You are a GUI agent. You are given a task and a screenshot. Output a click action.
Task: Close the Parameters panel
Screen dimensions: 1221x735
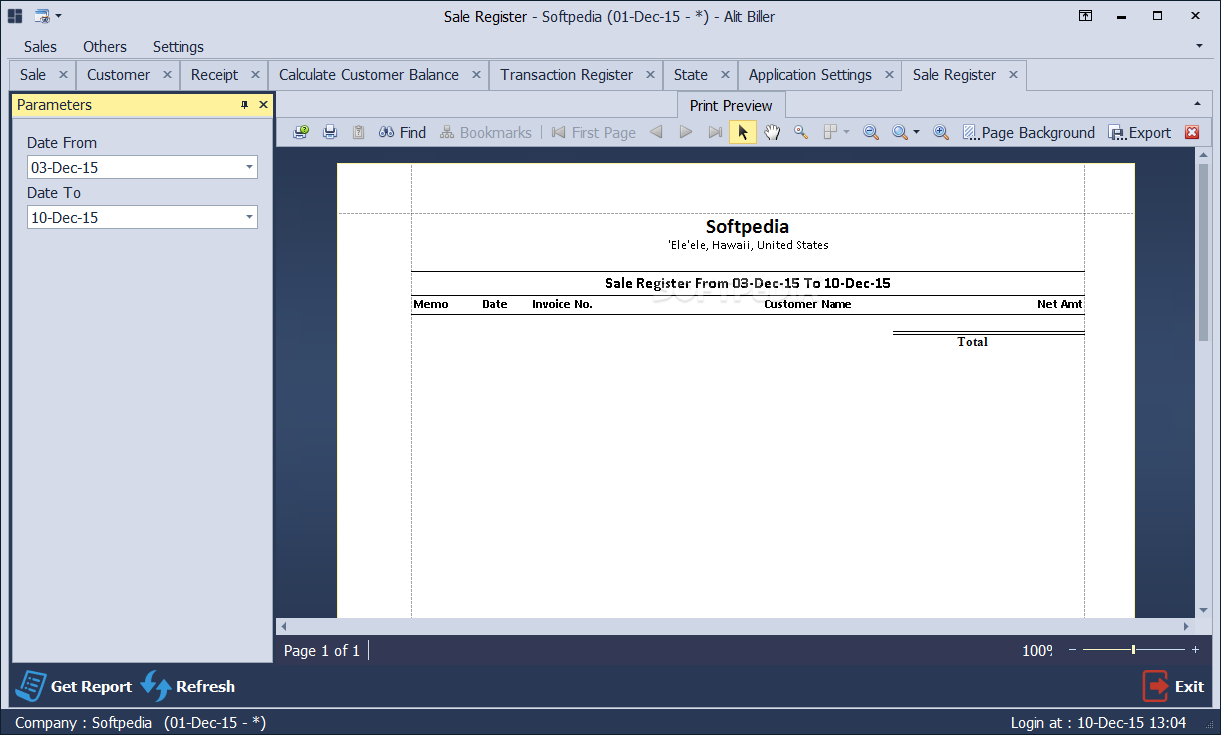coord(264,105)
